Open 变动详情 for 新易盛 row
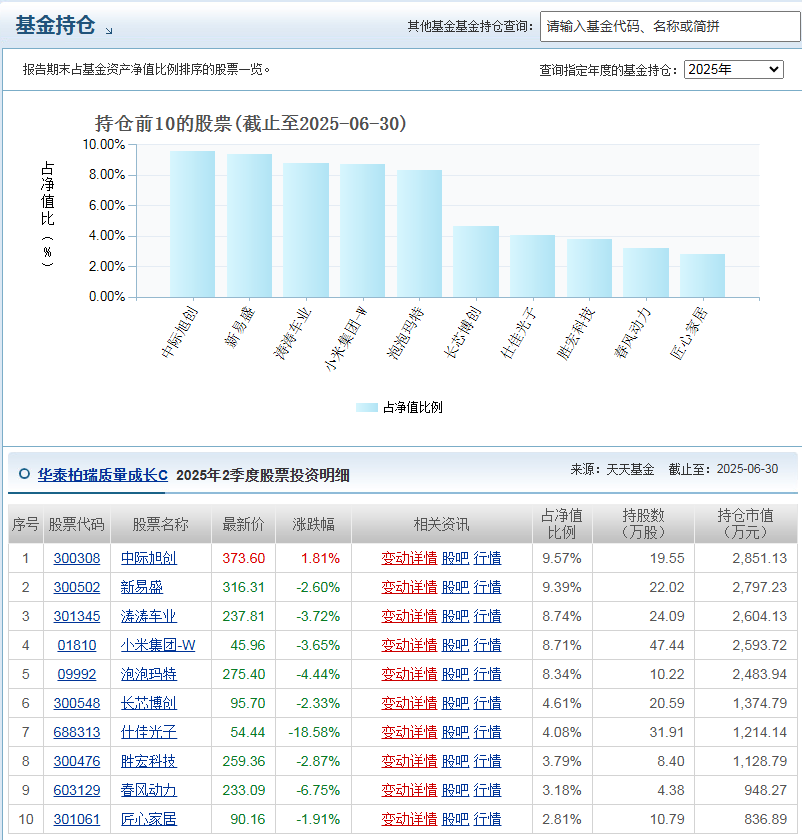This screenshot has width=802, height=840. (x=409, y=587)
